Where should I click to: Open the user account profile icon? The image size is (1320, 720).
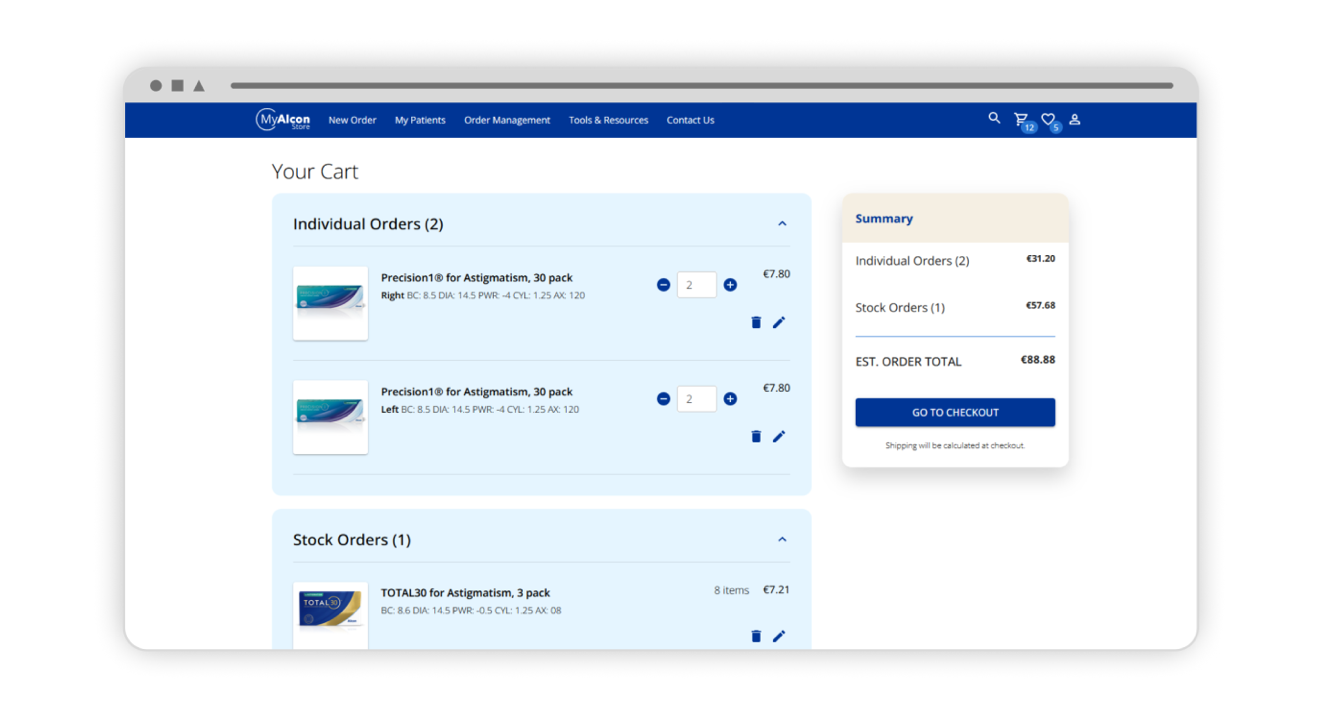point(1075,119)
